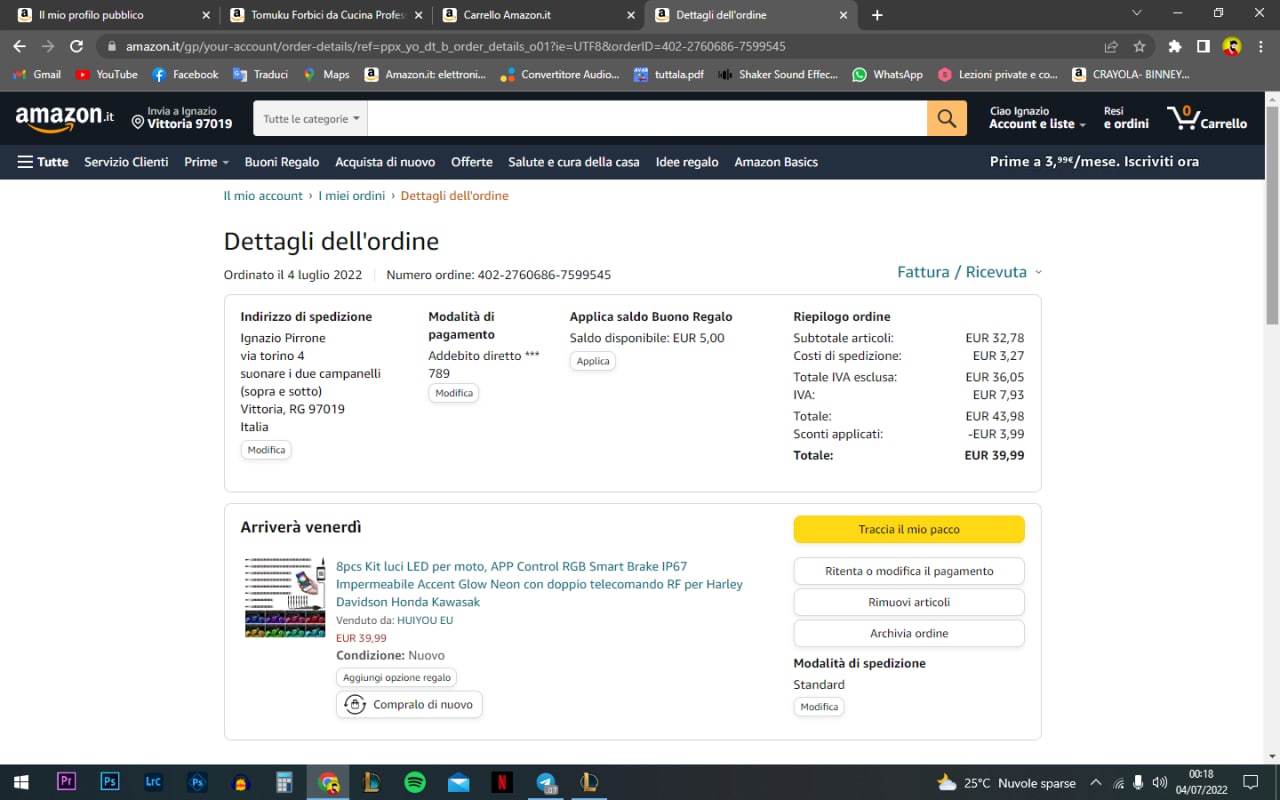Open the WhatsApp bookmark

(887, 75)
